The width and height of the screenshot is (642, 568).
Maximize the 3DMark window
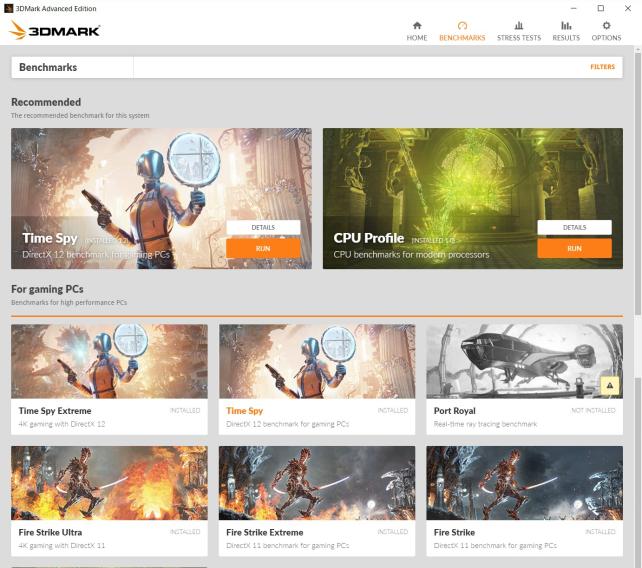point(601,8)
